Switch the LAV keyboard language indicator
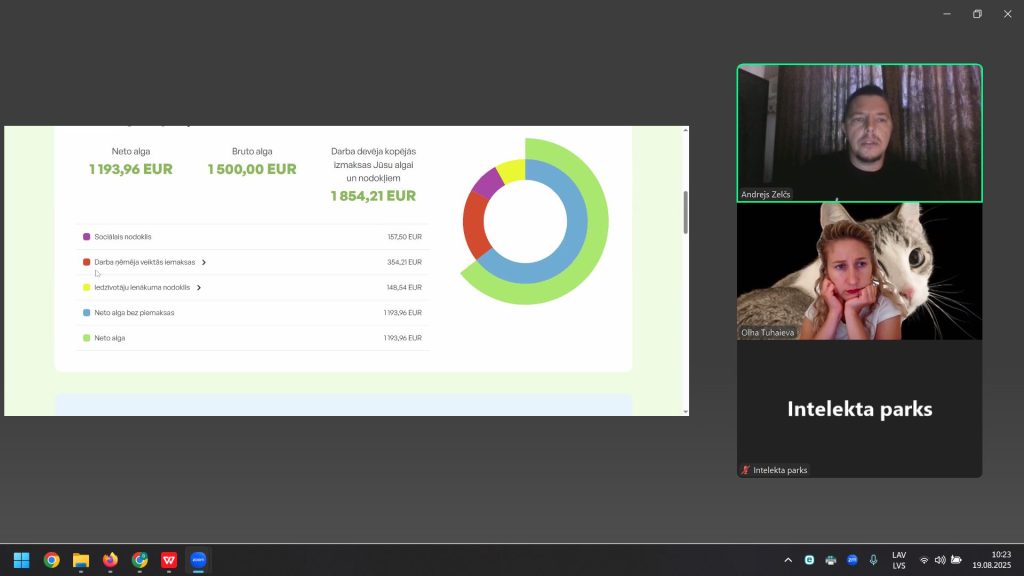The width and height of the screenshot is (1024, 576). coord(899,560)
